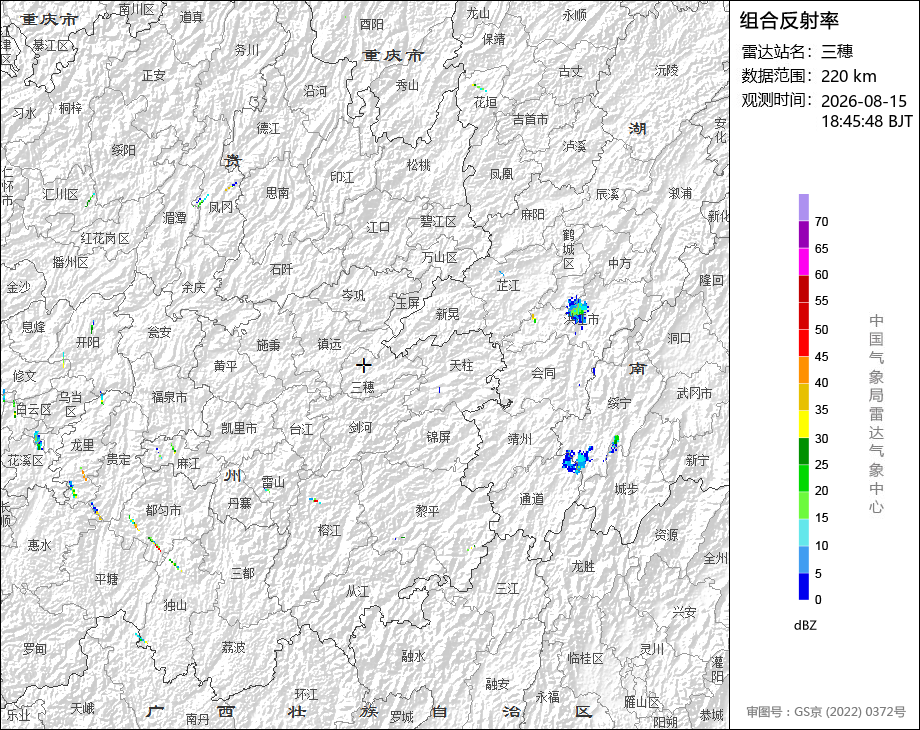Click the dBZ unit label under legend
This screenshot has width=920, height=730.
pos(805,626)
